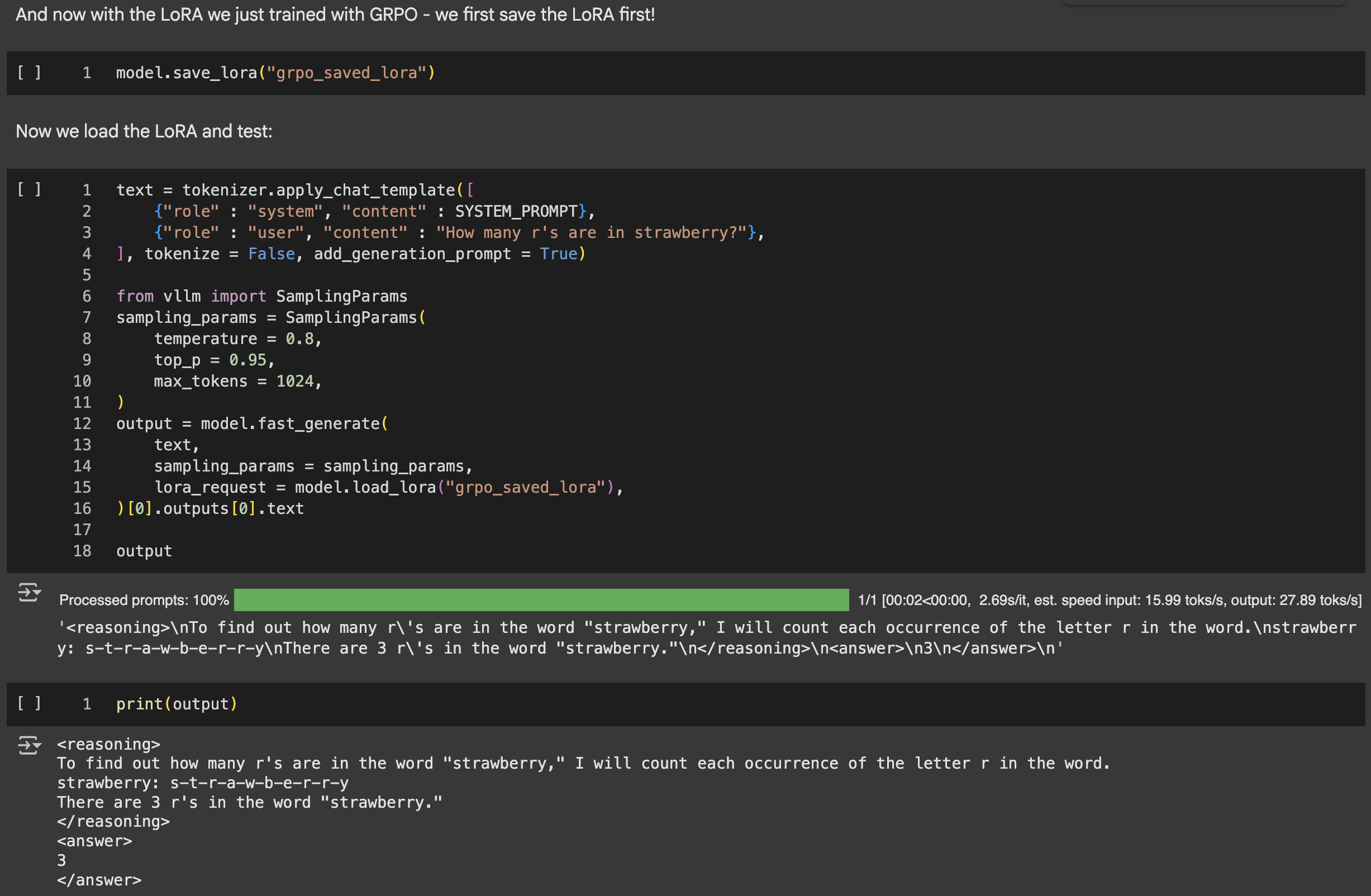
Task: Click the max_tokens = 1024 line
Action: tap(237, 381)
